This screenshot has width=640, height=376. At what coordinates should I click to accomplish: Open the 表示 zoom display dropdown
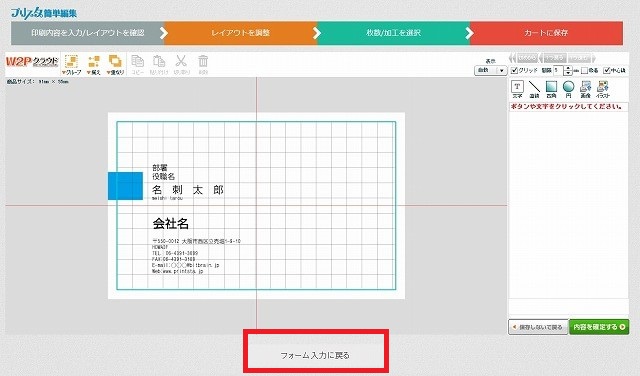490,70
